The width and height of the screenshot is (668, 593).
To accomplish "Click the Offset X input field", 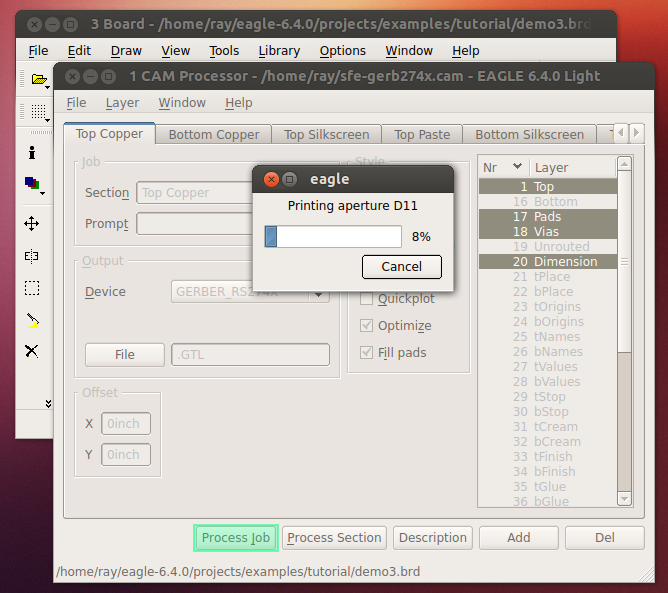I will pyautogui.click(x=126, y=423).
